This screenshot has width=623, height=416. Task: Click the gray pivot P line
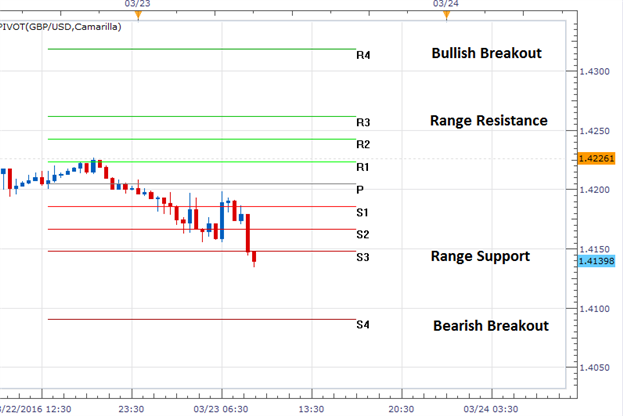point(202,184)
